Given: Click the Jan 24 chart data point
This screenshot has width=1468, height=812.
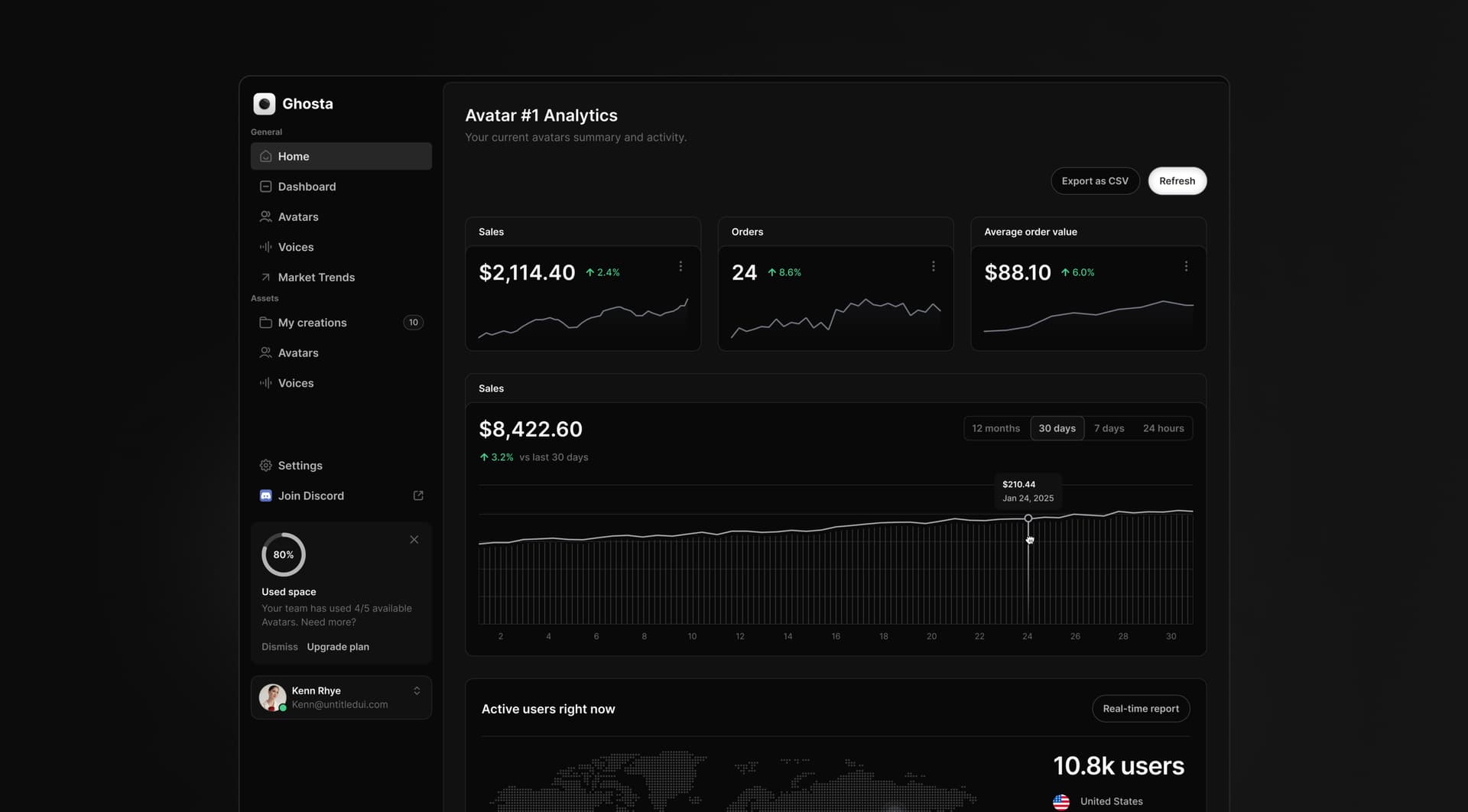Looking at the screenshot, I should [x=1028, y=518].
